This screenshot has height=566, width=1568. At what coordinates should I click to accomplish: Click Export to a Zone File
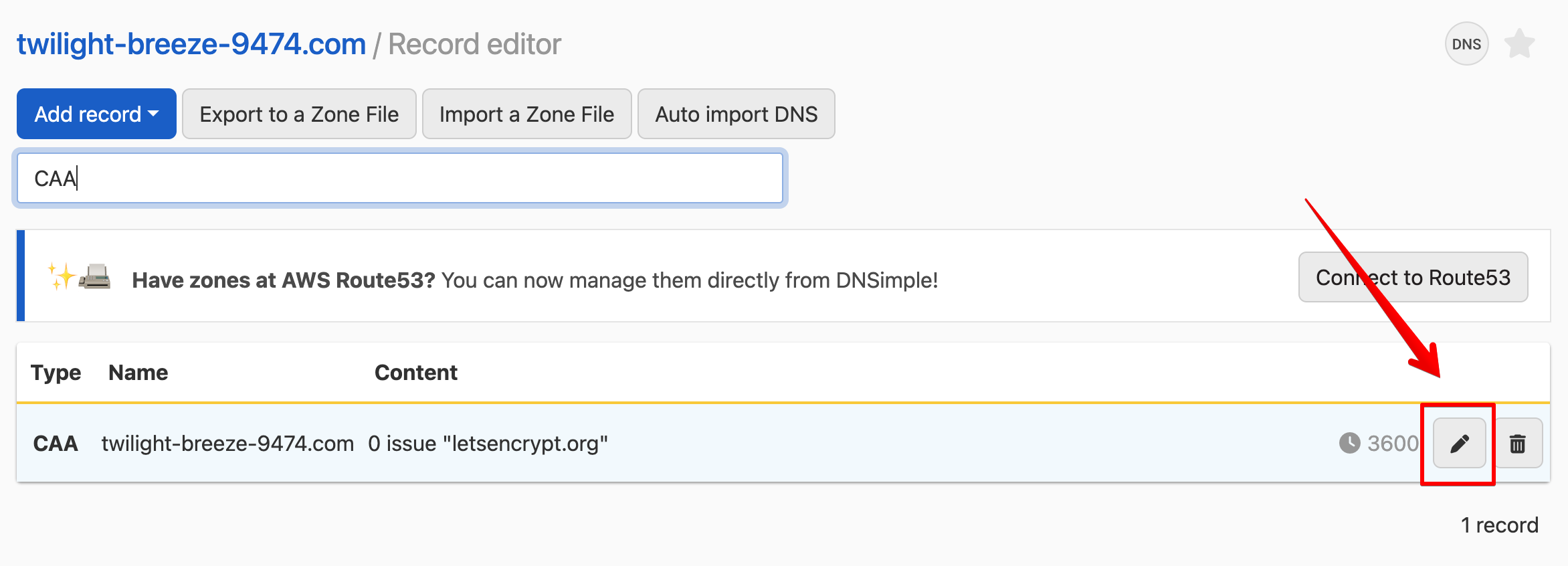click(298, 114)
